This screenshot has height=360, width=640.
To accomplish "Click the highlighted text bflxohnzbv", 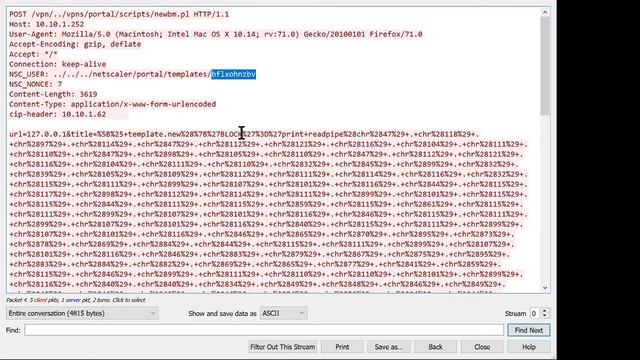I will (233, 74).
